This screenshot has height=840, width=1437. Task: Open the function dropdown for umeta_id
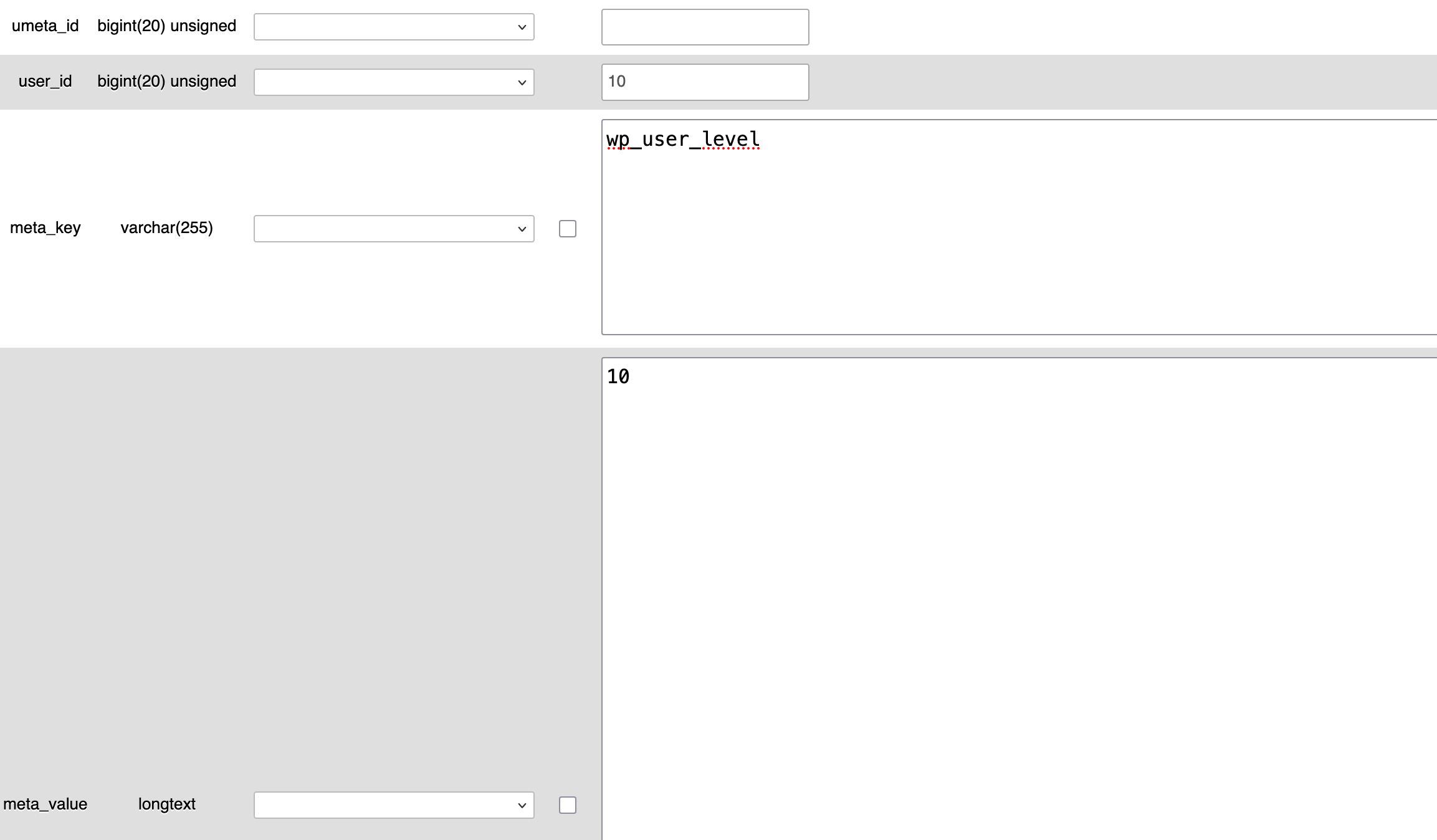(x=394, y=27)
